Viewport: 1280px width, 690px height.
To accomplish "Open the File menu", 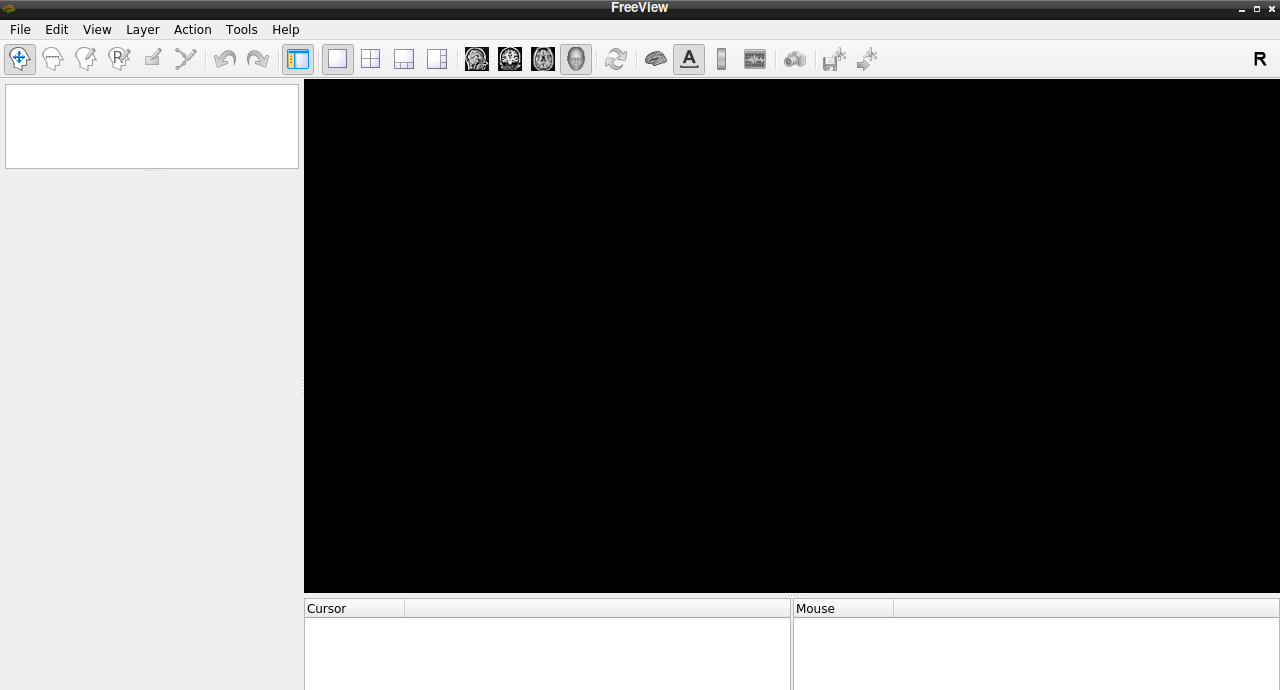I will (x=20, y=30).
